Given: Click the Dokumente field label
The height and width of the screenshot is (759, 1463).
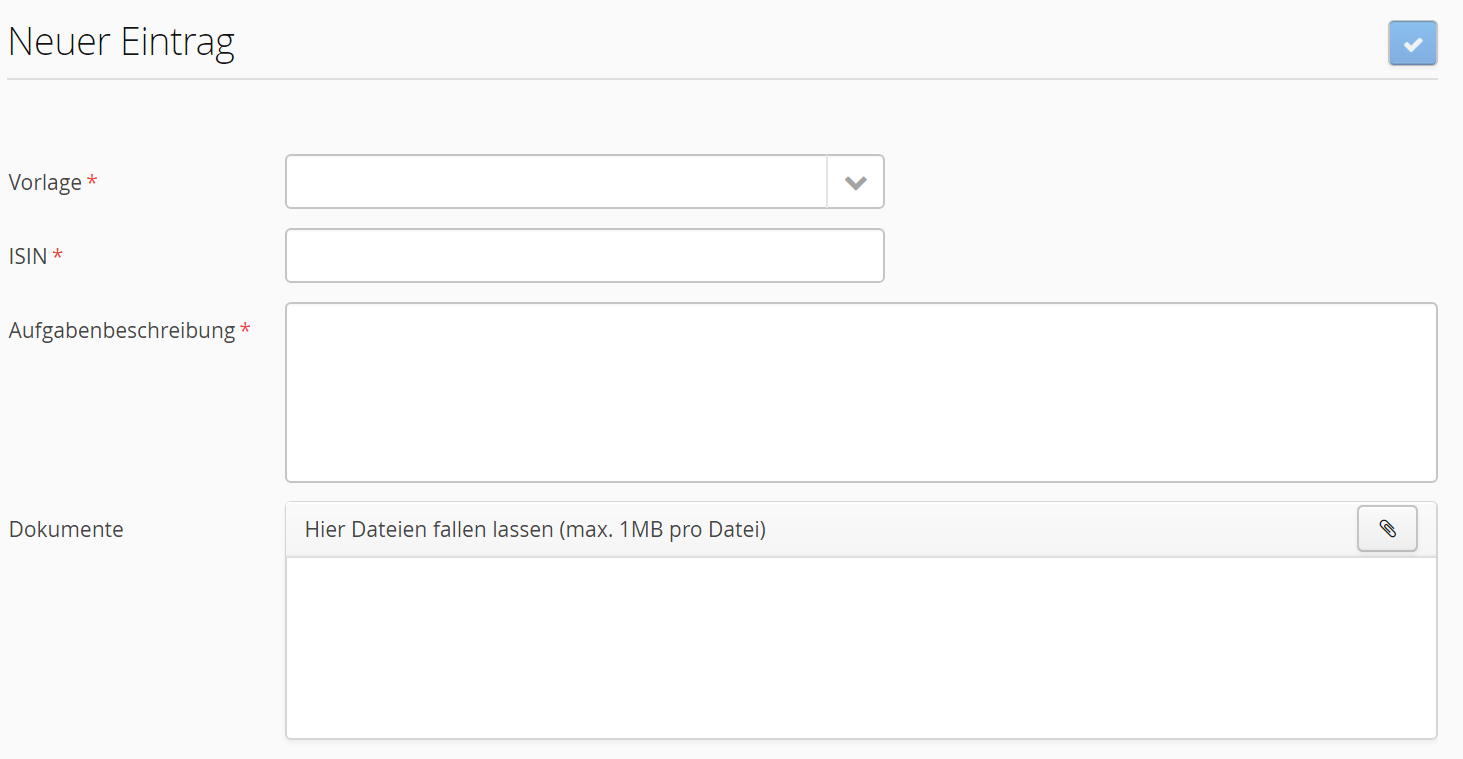Looking at the screenshot, I should [x=66, y=530].
